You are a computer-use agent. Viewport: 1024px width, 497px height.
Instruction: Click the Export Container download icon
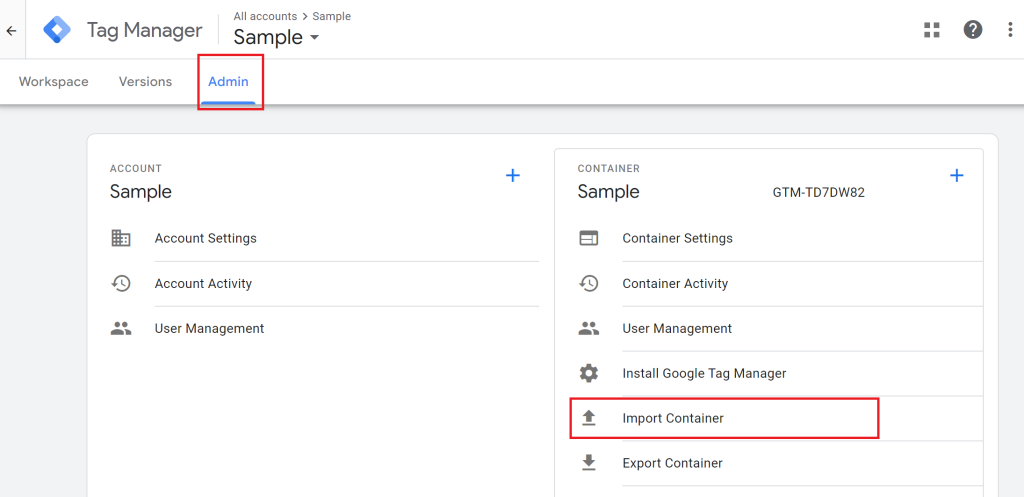[589, 463]
